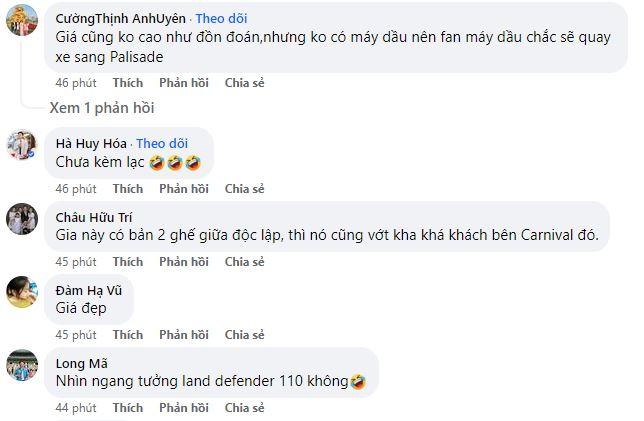Screen dimensions: 644x421
Task: Open Châu Hữu Trí's avatar
Action: 23,218
